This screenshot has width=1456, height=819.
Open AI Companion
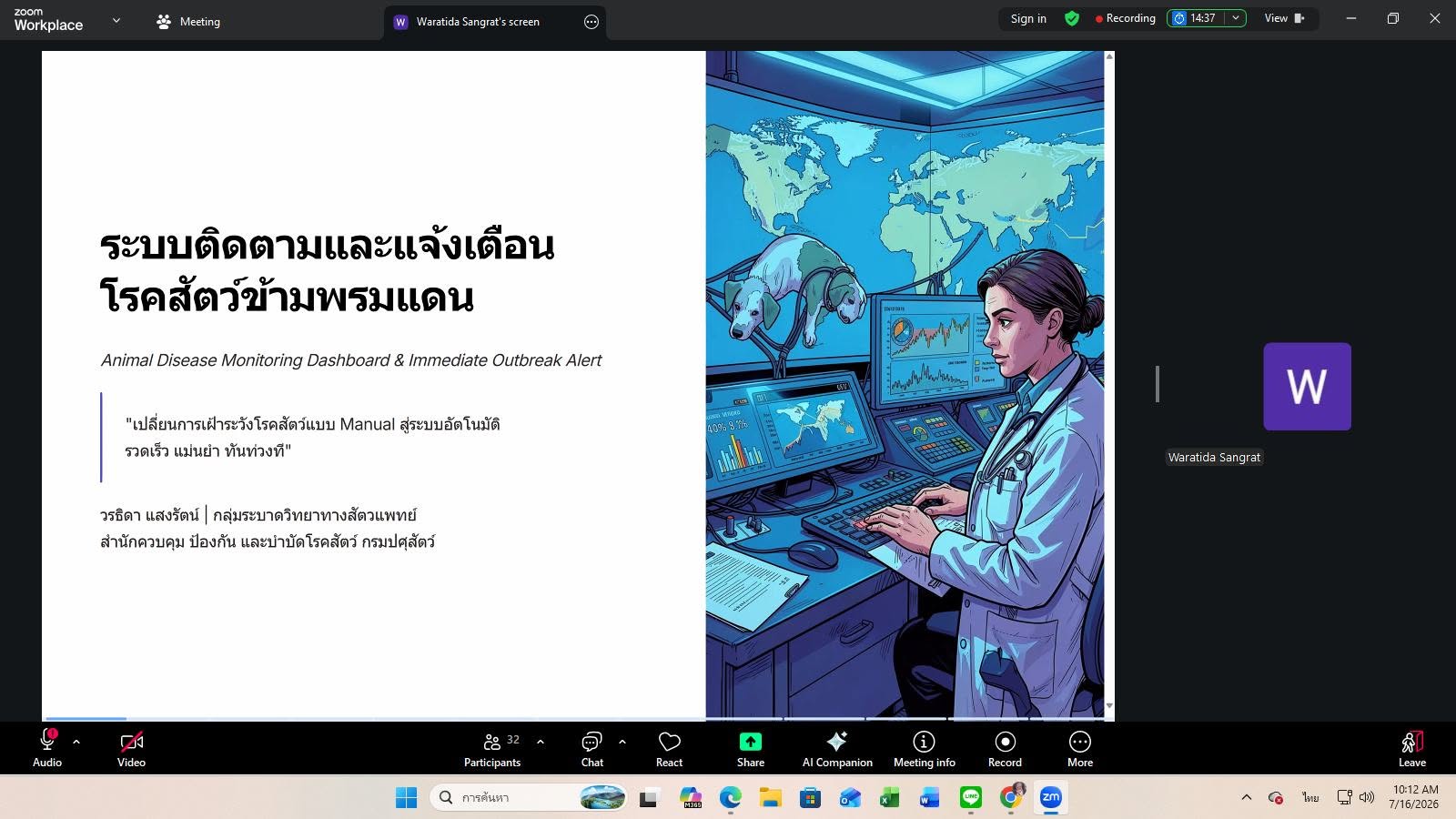tap(837, 749)
